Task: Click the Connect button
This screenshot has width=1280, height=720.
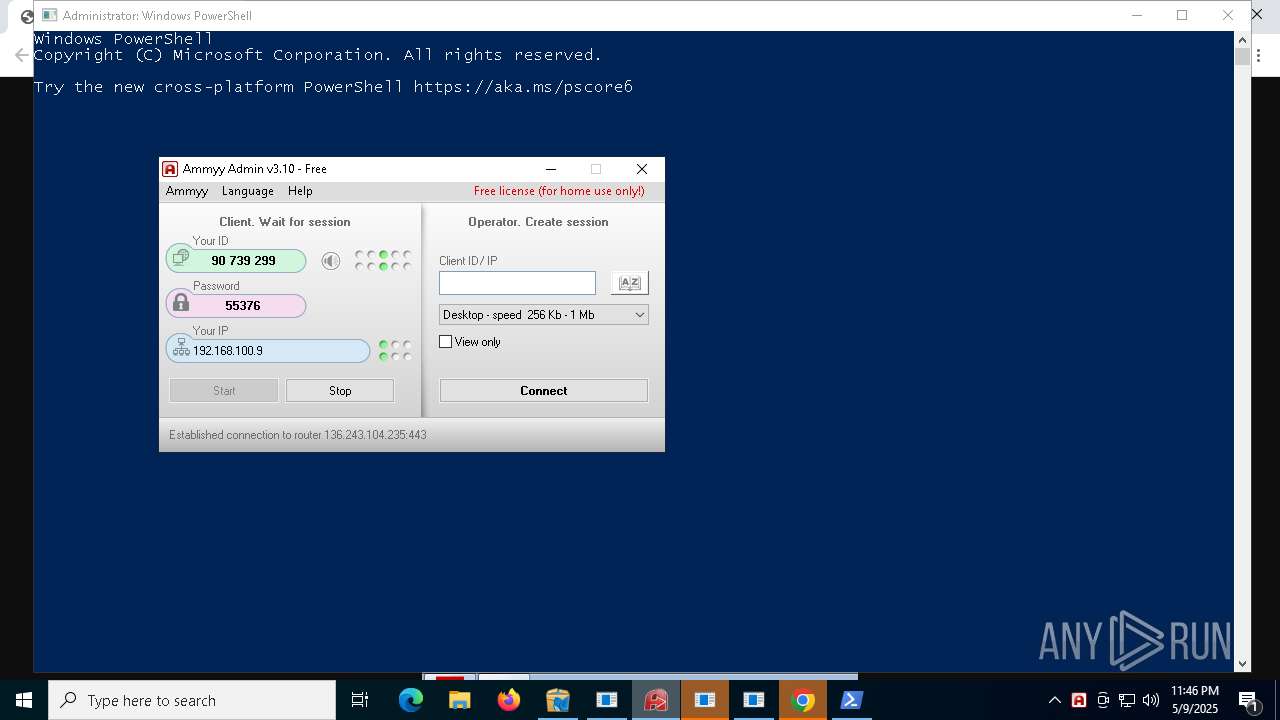Action: pos(544,391)
